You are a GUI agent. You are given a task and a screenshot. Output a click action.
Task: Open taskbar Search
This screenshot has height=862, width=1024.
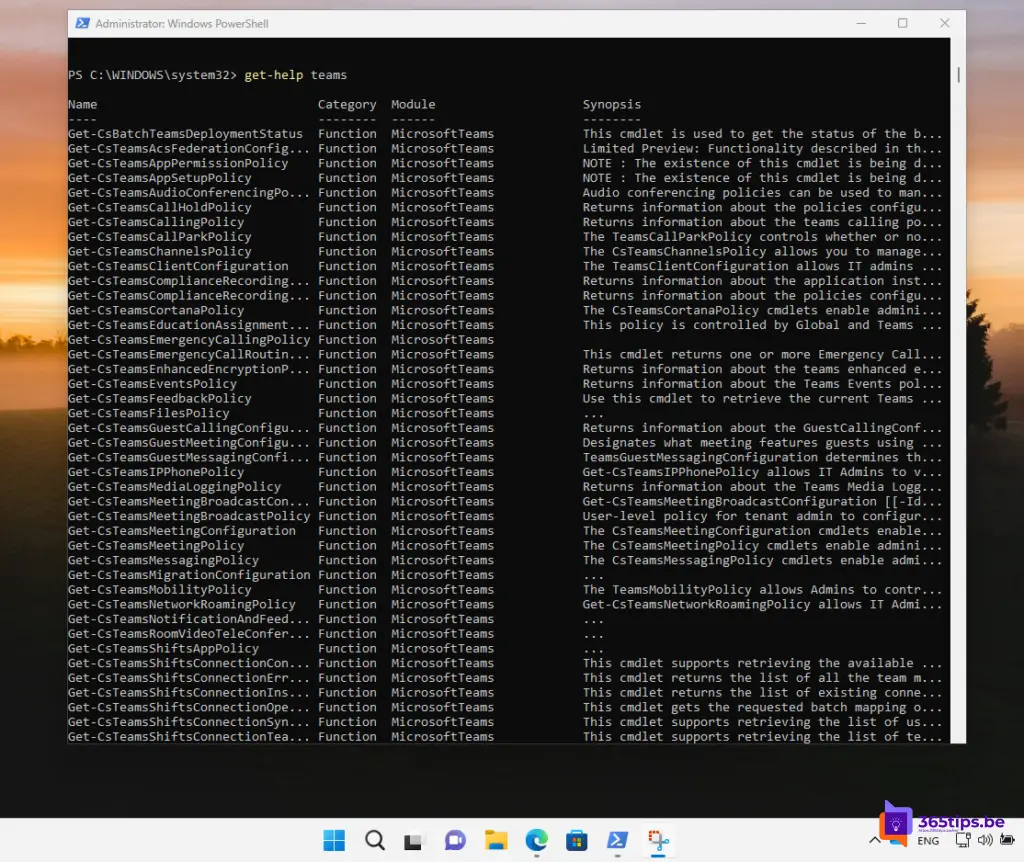(374, 840)
